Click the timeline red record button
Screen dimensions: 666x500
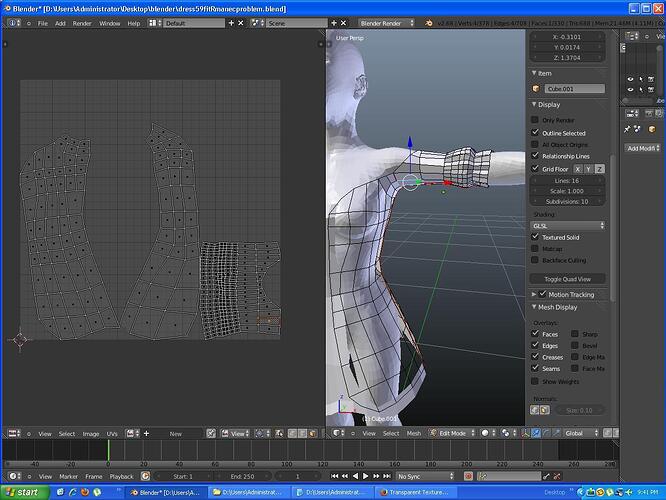pyautogui.click(x=468, y=476)
